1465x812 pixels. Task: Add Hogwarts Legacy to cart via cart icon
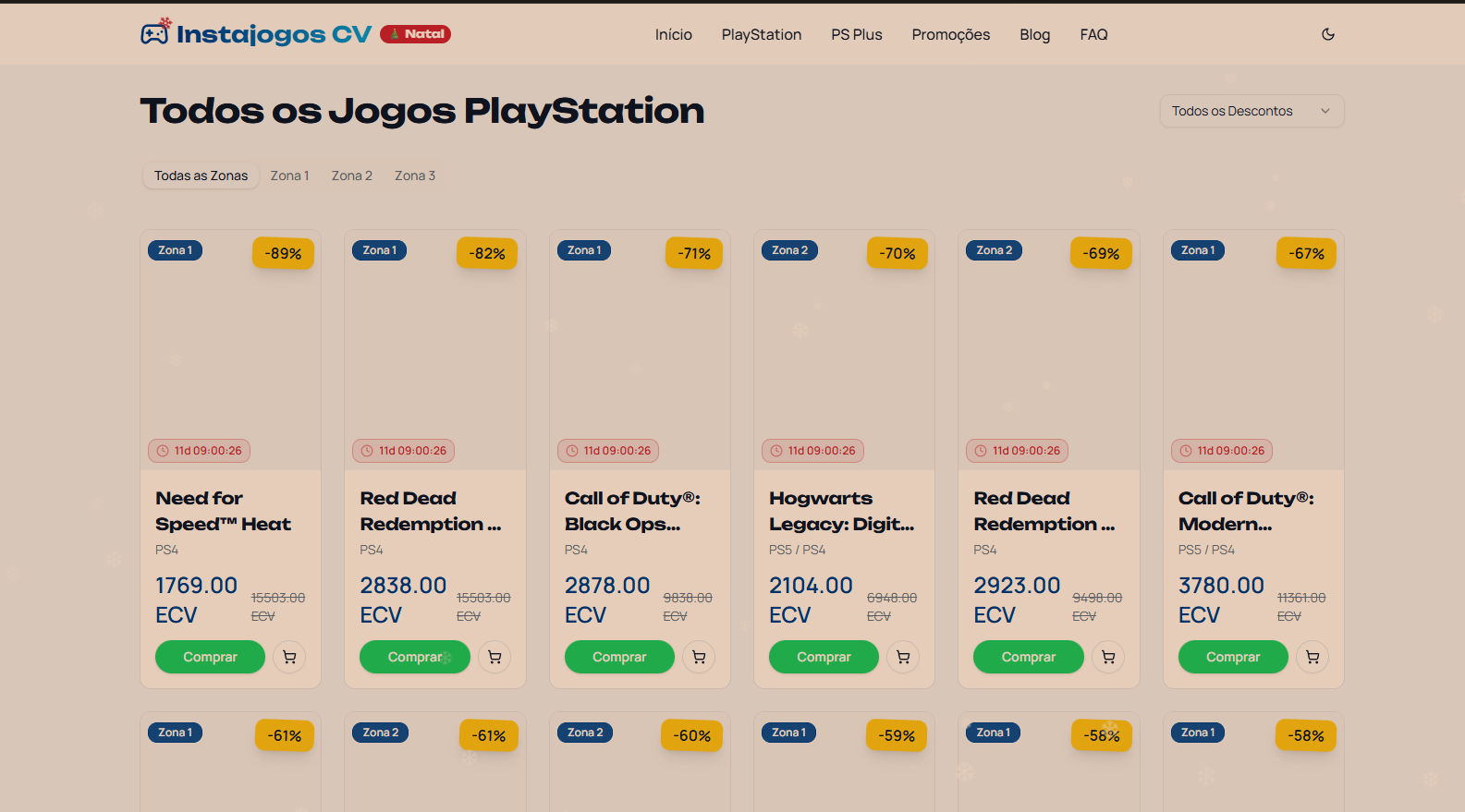pos(903,657)
